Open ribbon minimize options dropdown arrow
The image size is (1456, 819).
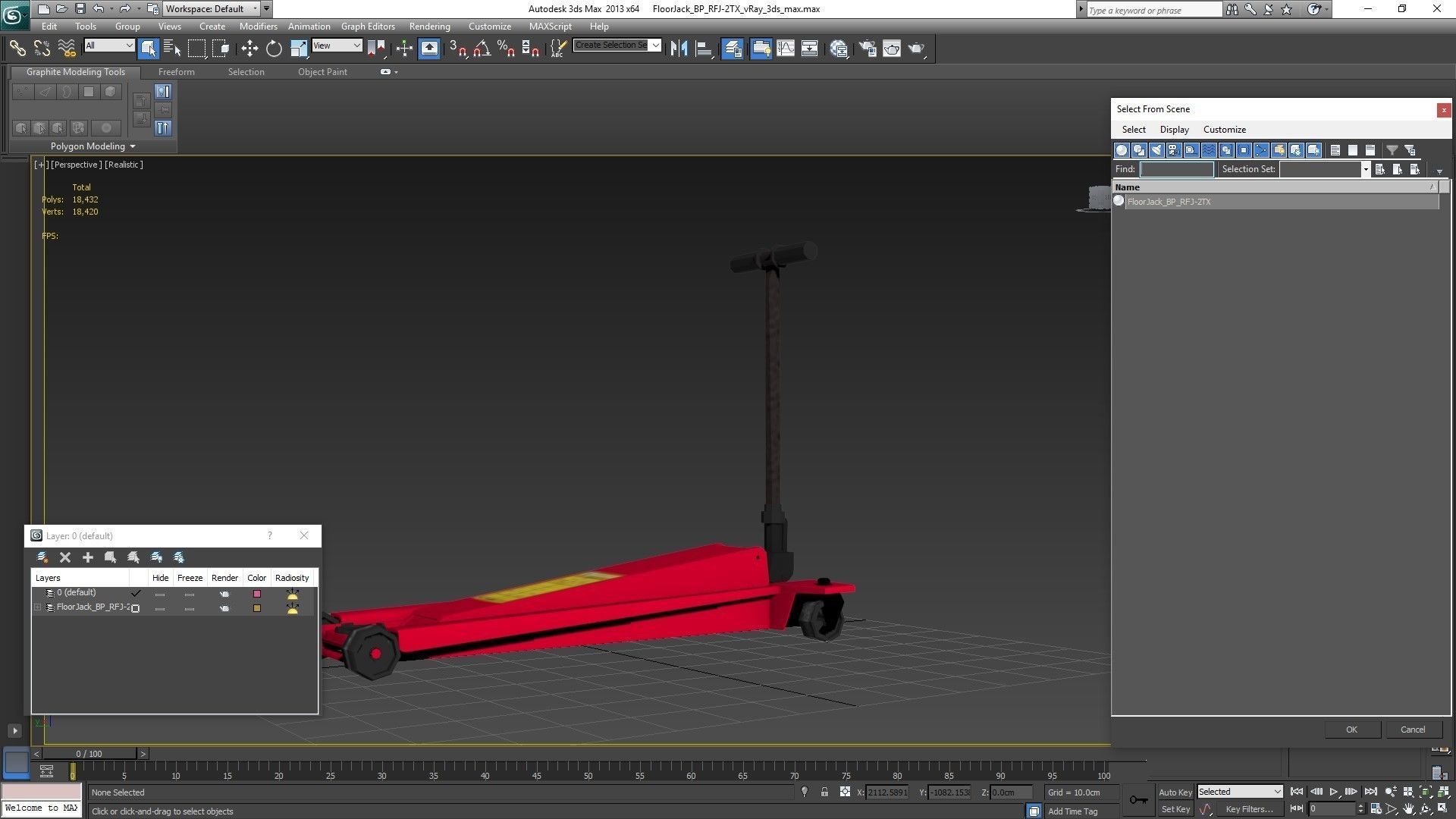(x=396, y=72)
